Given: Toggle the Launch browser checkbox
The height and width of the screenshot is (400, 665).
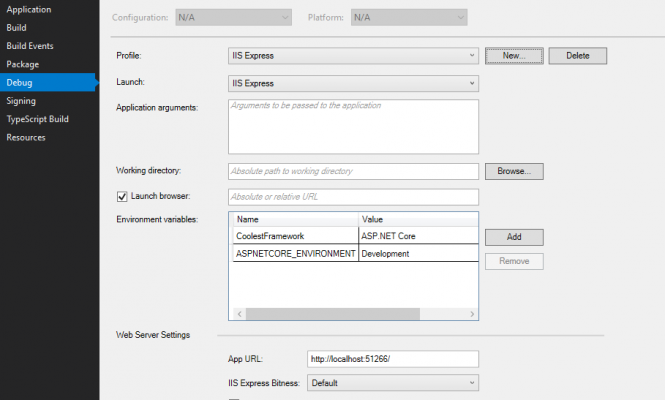Looking at the screenshot, I should click(x=122, y=196).
